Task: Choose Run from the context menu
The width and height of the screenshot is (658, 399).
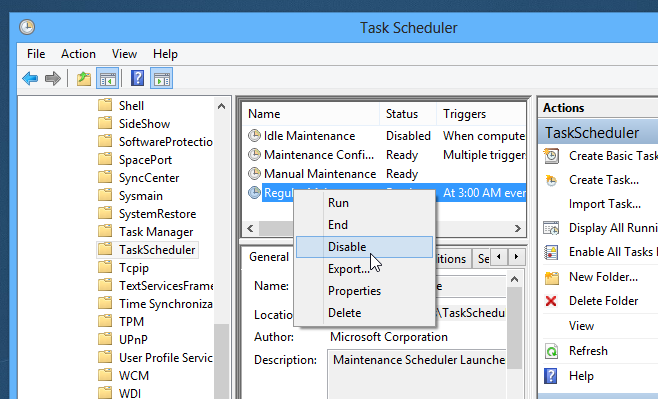Action: pos(364,203)
